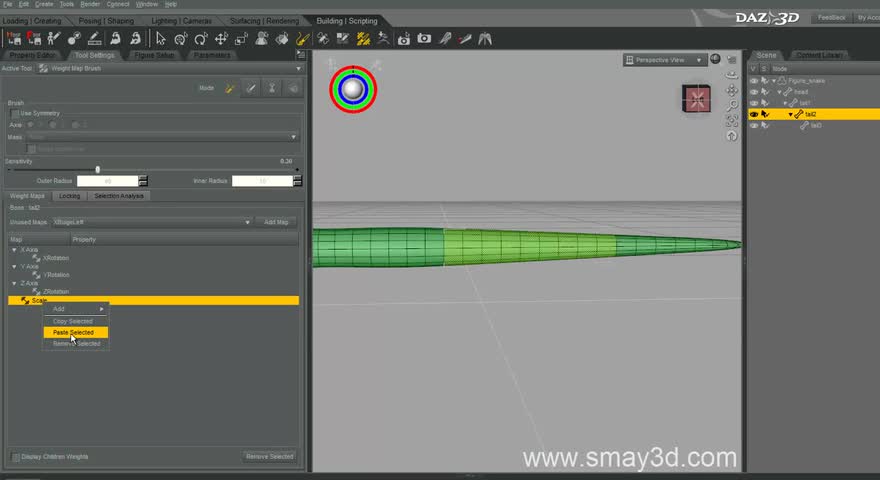The width and height of the screenshot is (880, 480).
Task: Select the Translate four-arrow move tool
Action: click(x=221, y=39)
